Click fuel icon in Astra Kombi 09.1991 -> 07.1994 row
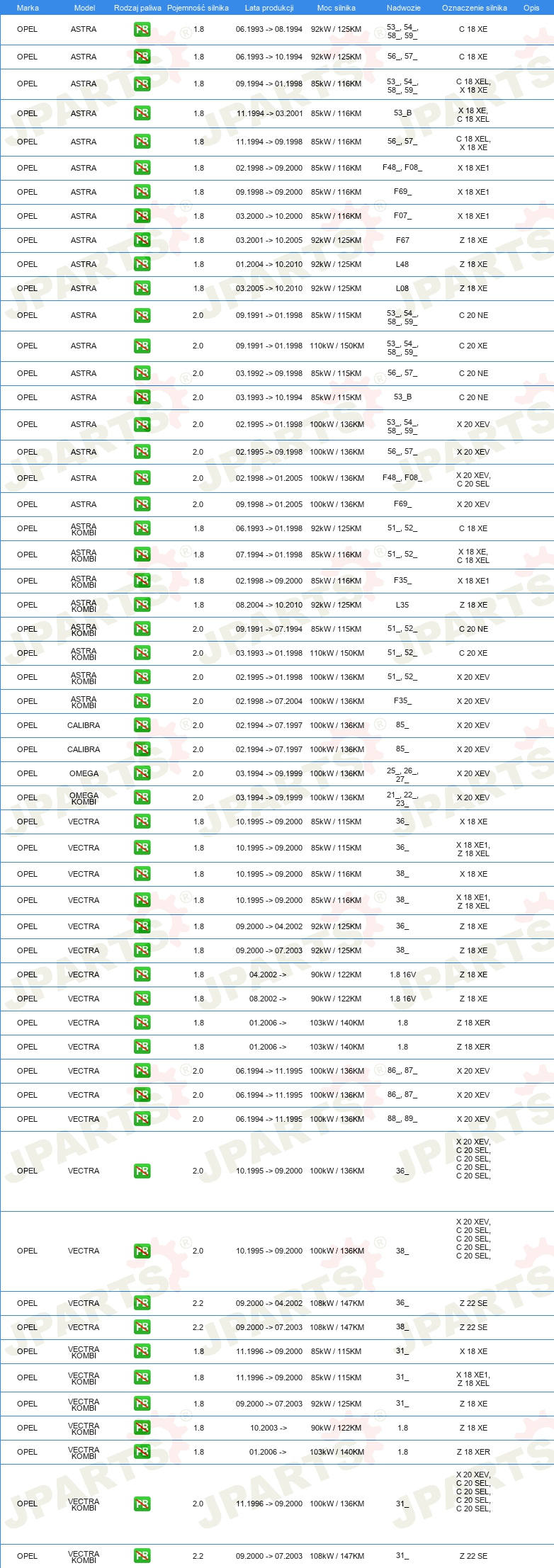The height and width of the screenshot is (1568, 554). 142,629
